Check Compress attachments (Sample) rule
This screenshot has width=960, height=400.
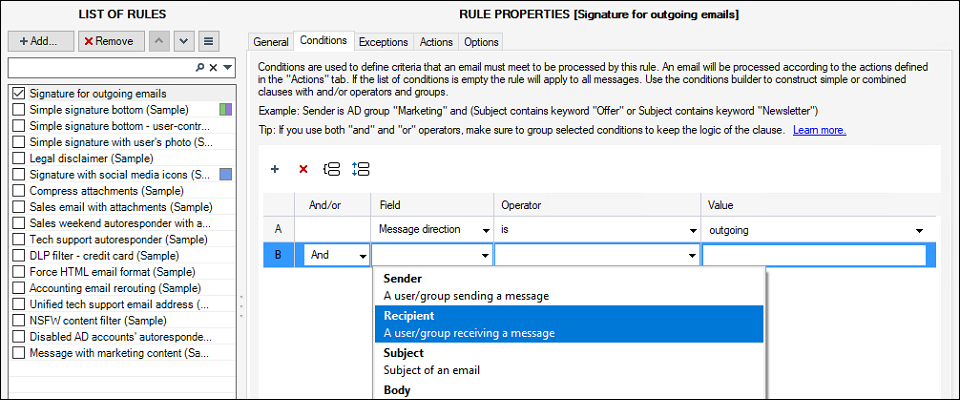click(18, 191)
